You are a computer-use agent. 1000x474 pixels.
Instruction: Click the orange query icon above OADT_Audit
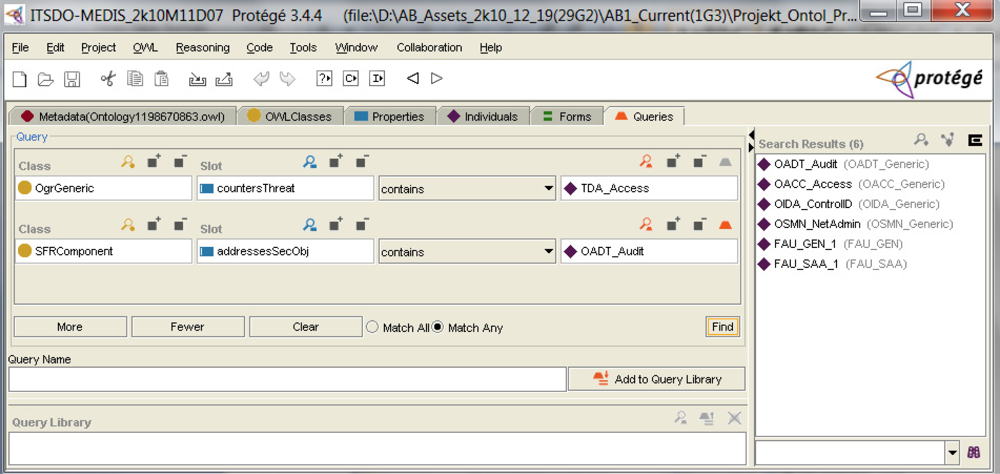coord(647,225)
